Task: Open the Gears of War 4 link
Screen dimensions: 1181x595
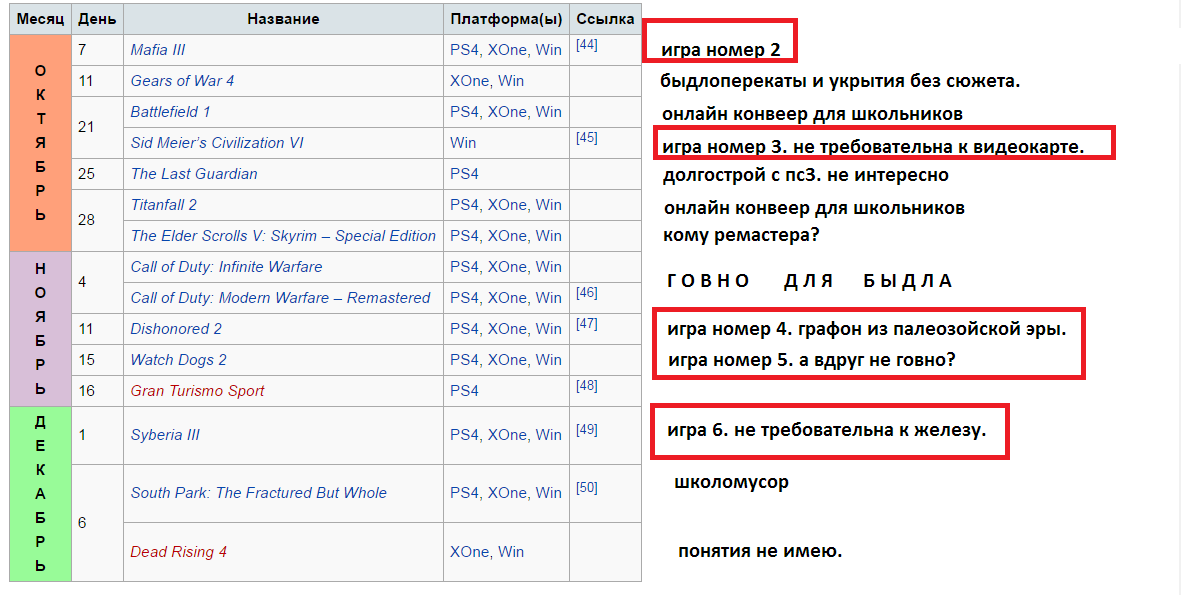Action: (182, 81)
